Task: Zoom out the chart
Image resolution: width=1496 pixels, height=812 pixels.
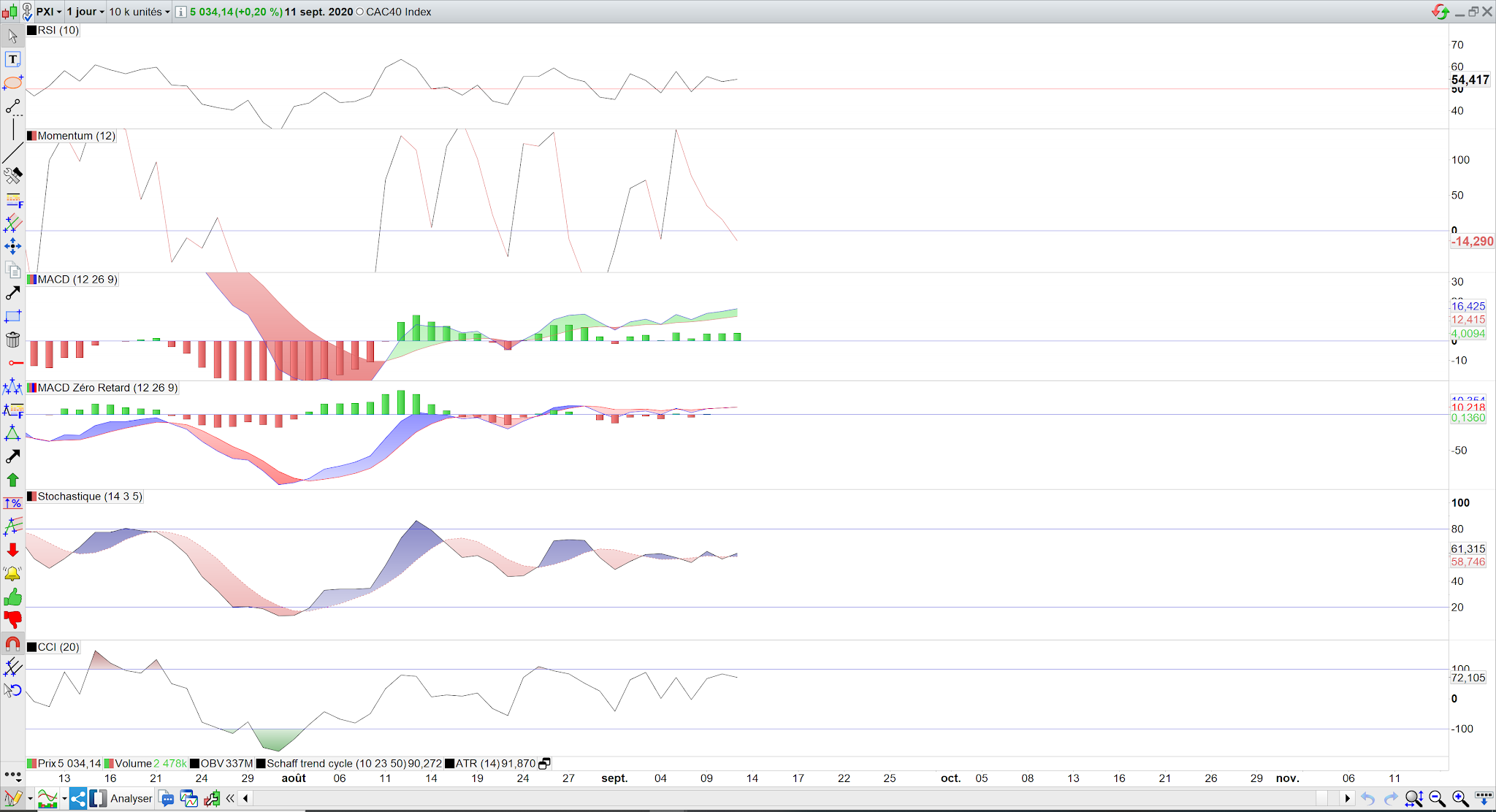Action: point(1437,798)
